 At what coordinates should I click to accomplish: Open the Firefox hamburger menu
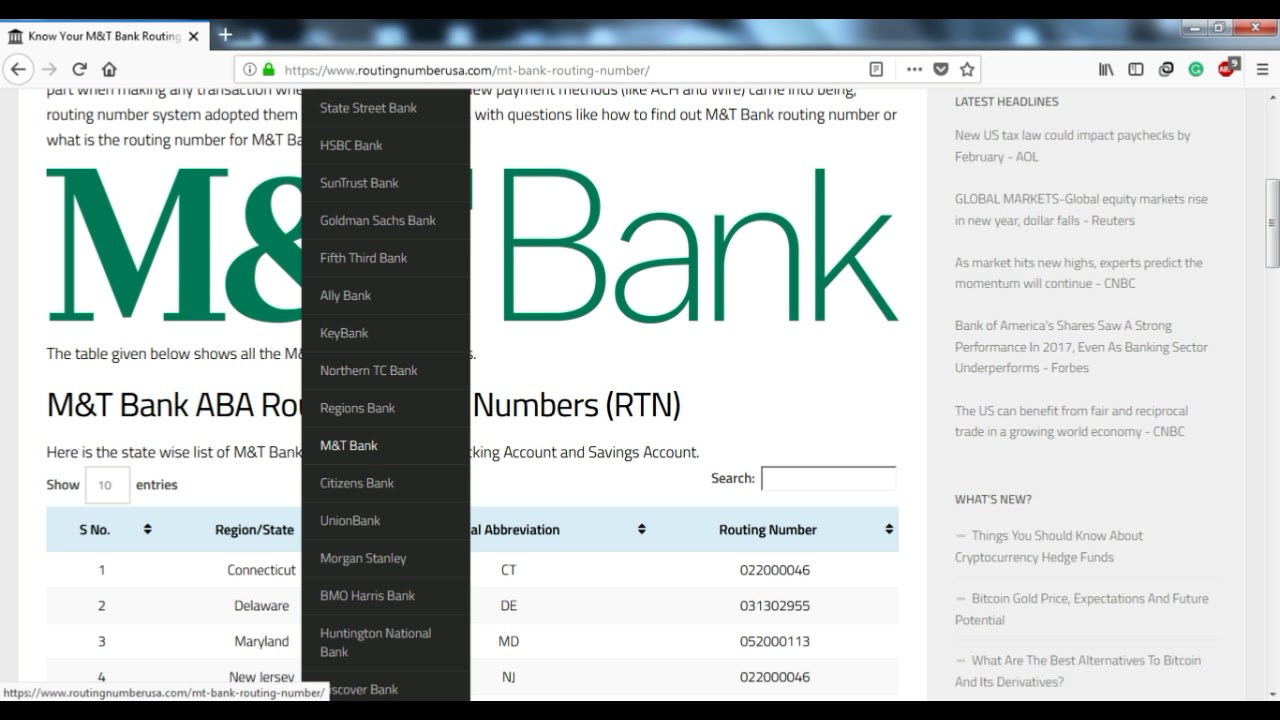point(1262,70)
